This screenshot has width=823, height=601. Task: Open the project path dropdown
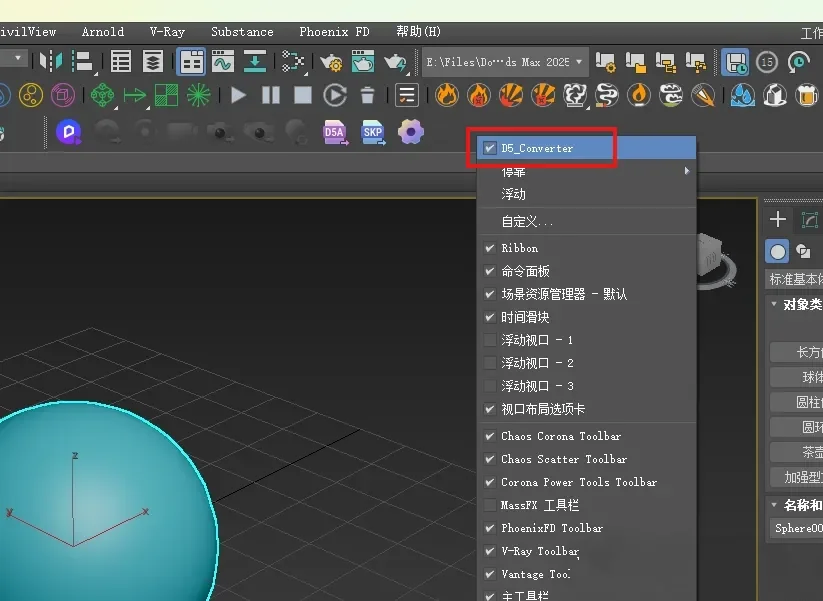coord(505,62)
